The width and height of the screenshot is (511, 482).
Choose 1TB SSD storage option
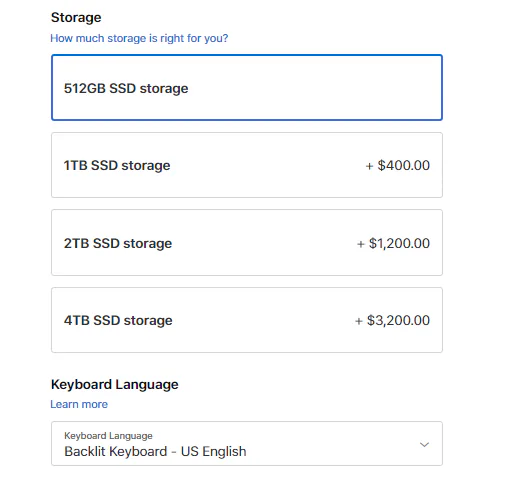pyautogui.click(x=247, y=165)
